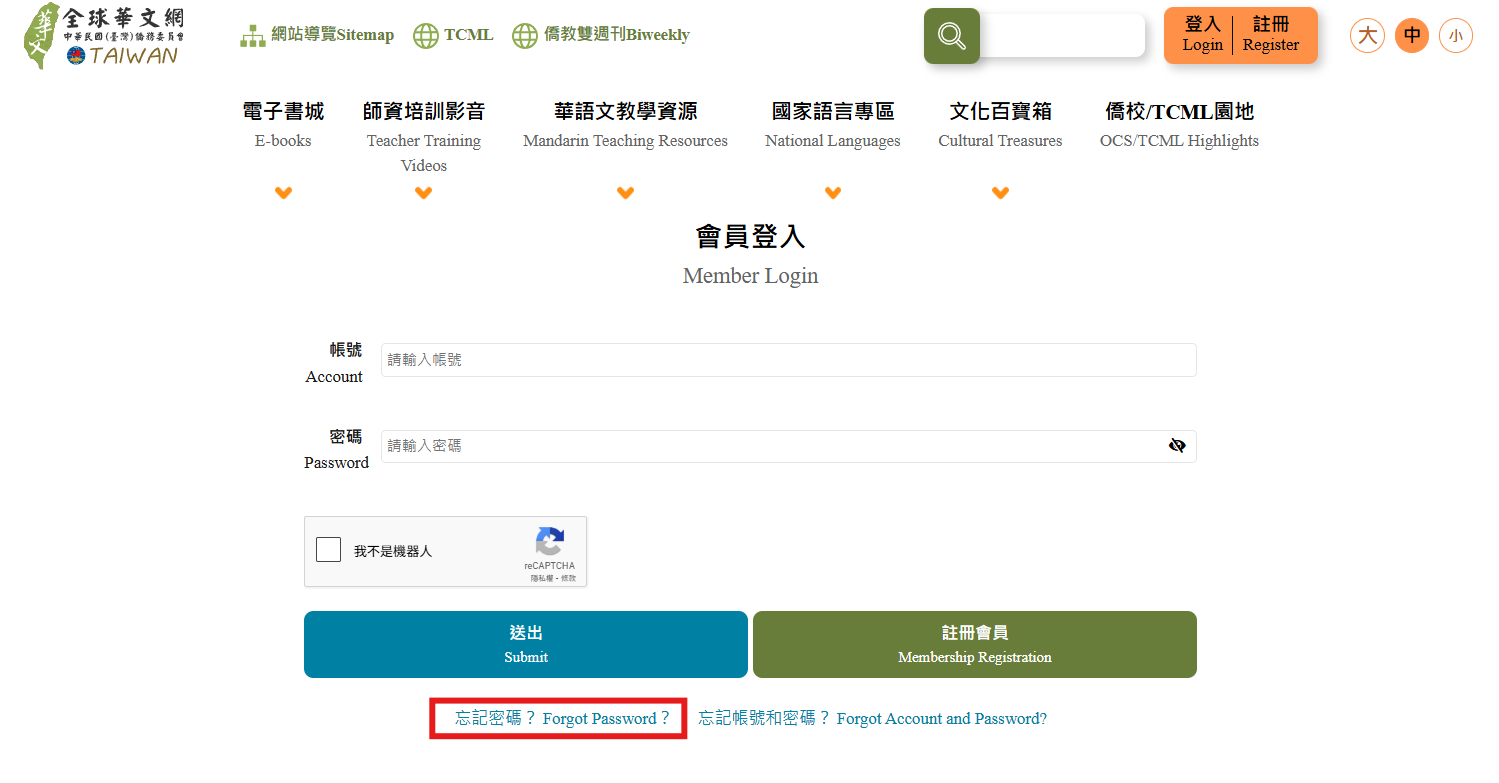Screen dimensions: 1499x783
Task: Expand the E-books menu chevron
Action: pos(283,193)
